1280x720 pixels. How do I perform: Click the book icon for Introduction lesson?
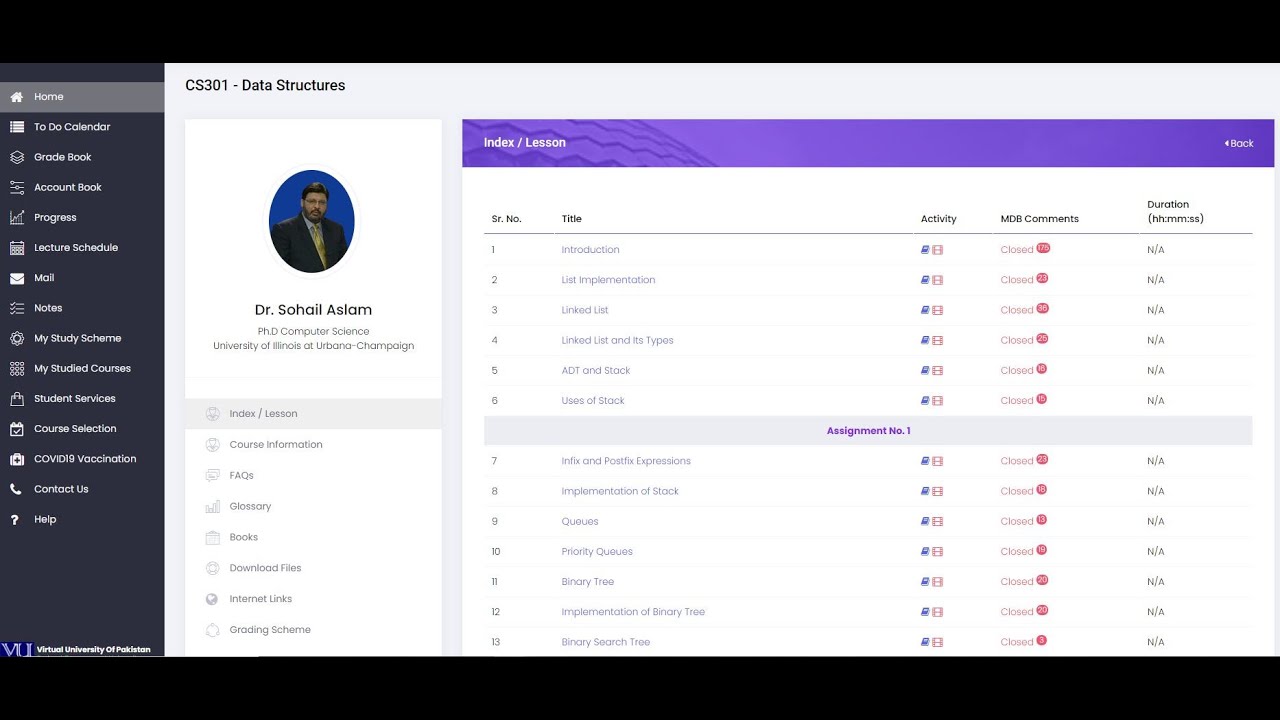(926, 250)
